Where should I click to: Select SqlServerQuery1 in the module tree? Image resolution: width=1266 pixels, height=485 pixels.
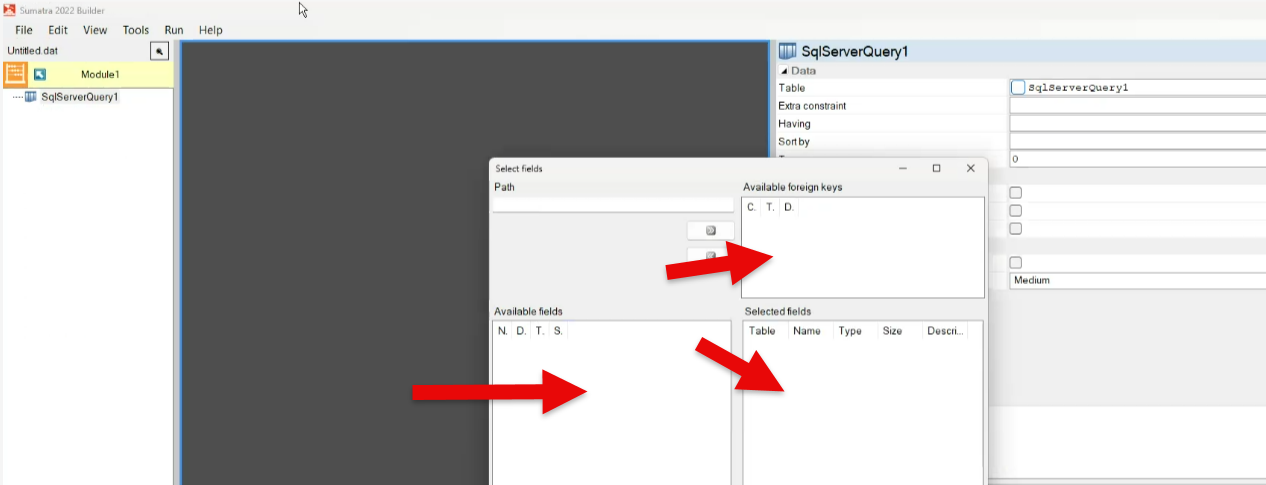point(79,97)
